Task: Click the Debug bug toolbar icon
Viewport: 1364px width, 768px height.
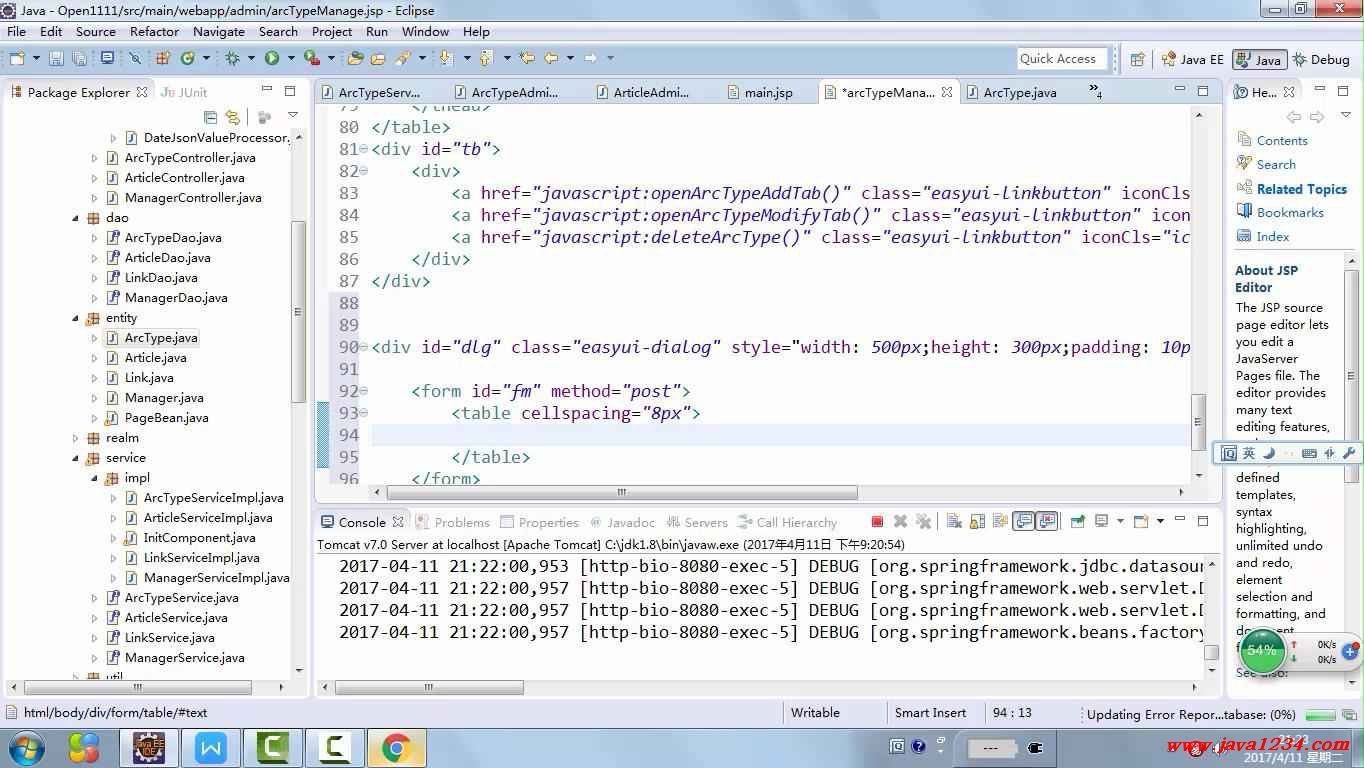Action: (232, 58)
